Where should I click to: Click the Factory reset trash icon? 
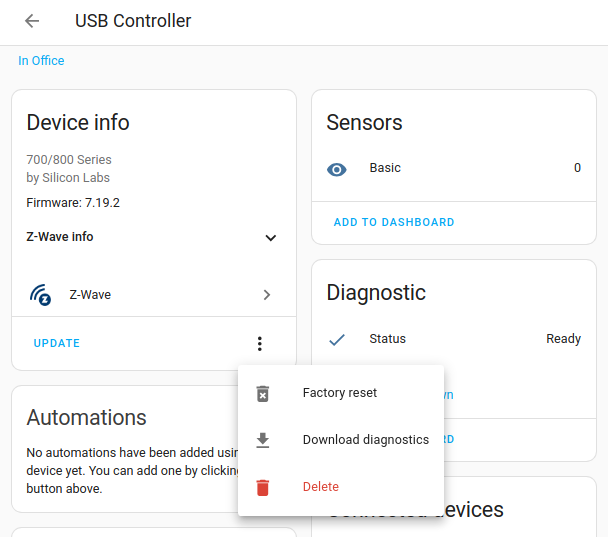click(x=263, y=393)
